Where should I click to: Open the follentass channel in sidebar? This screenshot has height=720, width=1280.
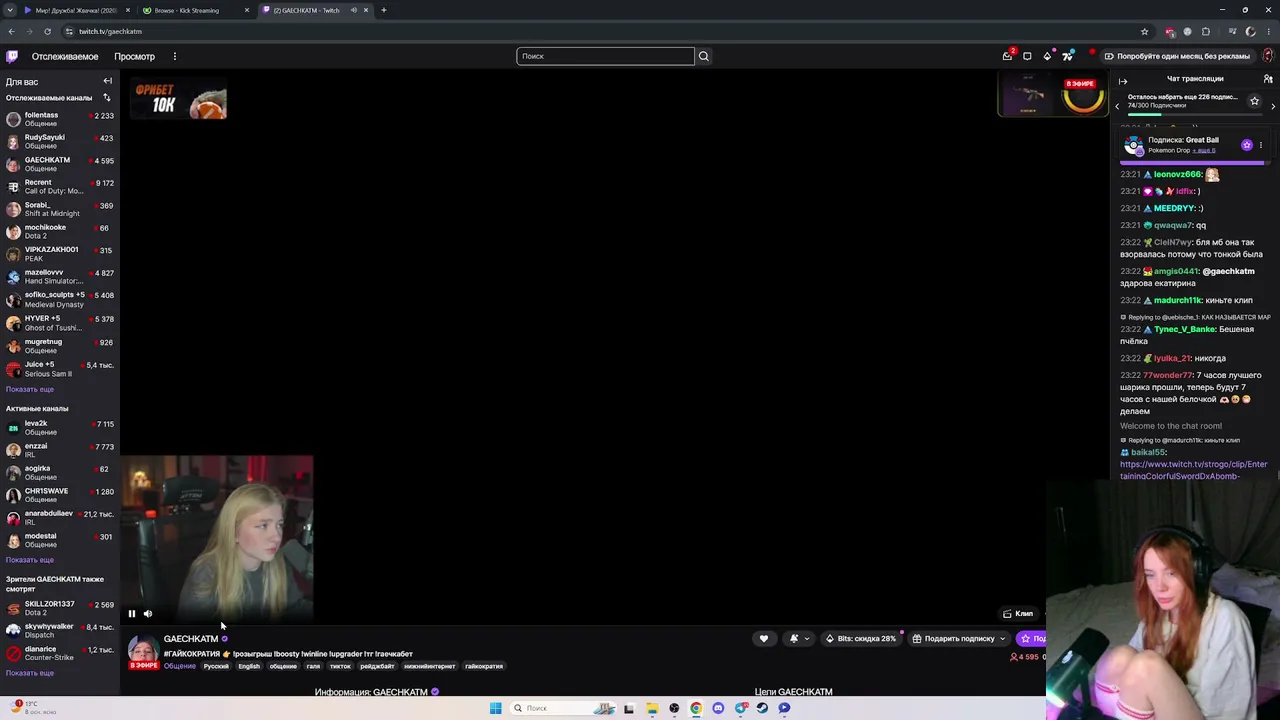pyautogui.click(x=60, y=119)
